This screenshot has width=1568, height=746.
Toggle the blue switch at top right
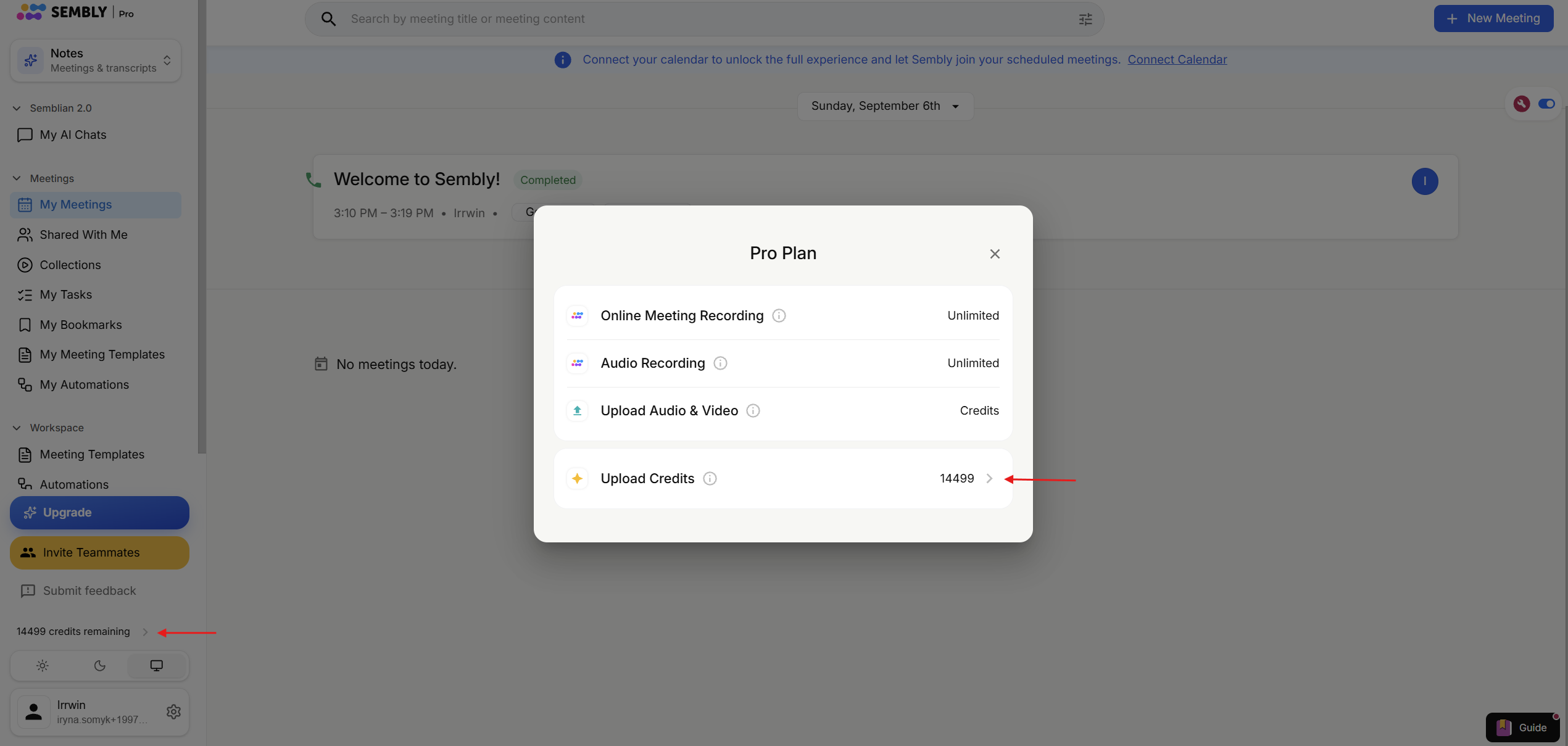point(1546,104)
